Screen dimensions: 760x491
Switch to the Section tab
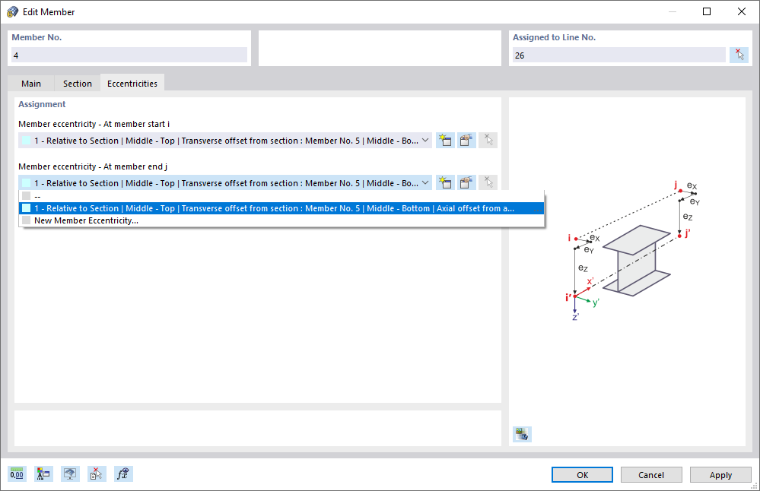coord(77,83)
